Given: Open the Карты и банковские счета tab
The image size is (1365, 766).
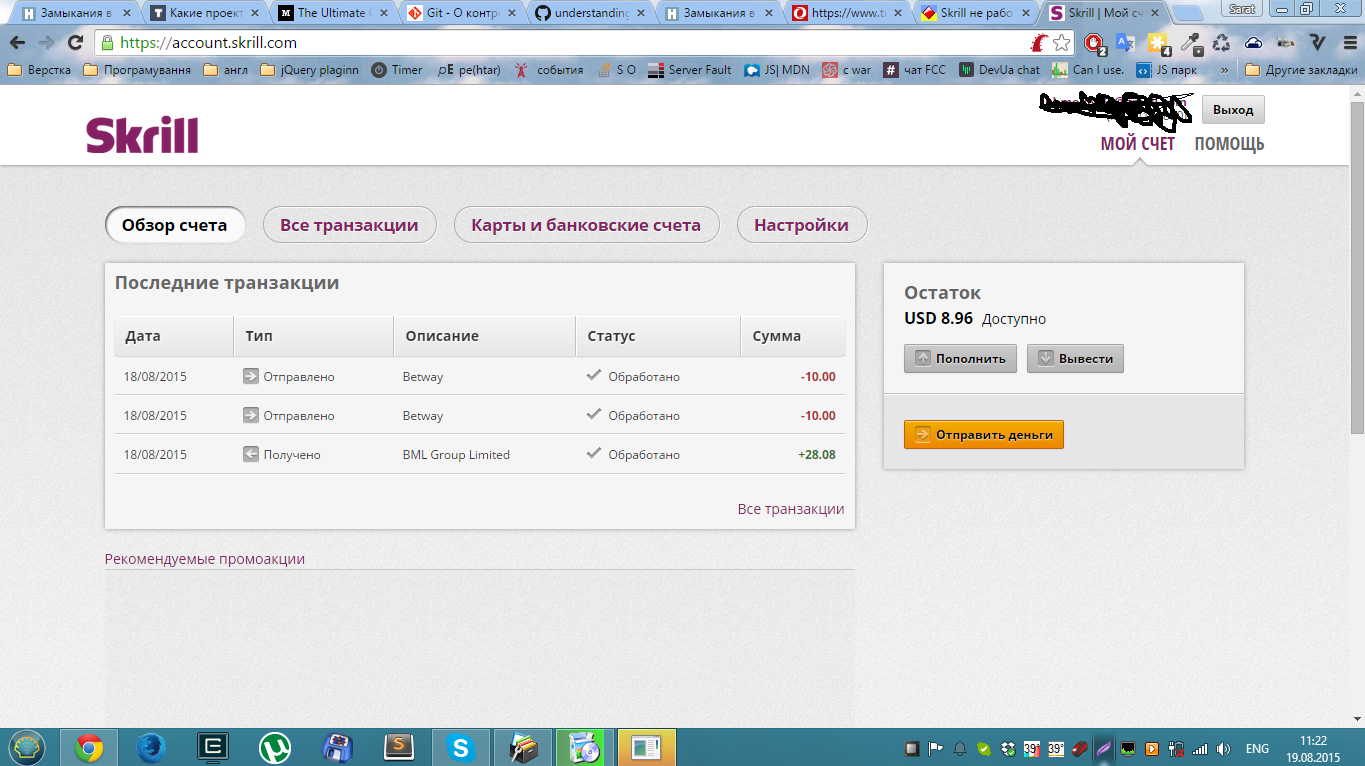Looking at the screenshot, I should pyautogui.click(x=586, y=225).
